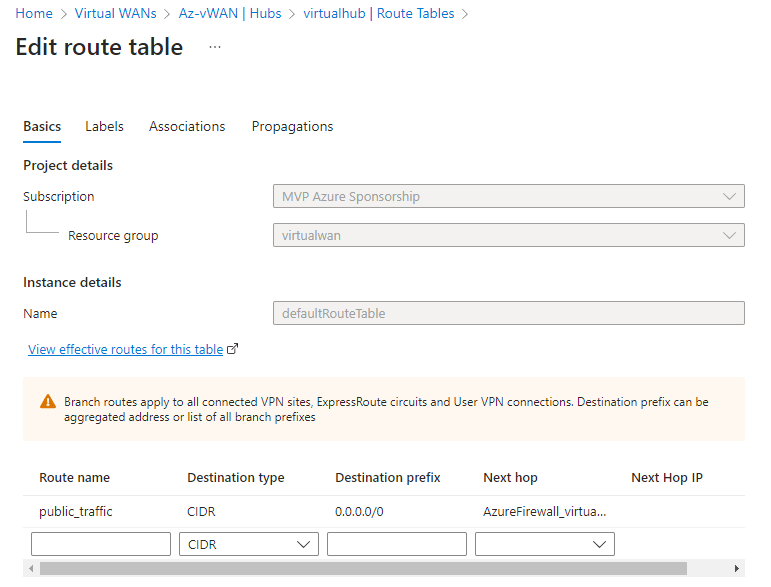Switch to the Labels tab
The height and width of the screenshot is (587, 771).
tap(104, 126)
